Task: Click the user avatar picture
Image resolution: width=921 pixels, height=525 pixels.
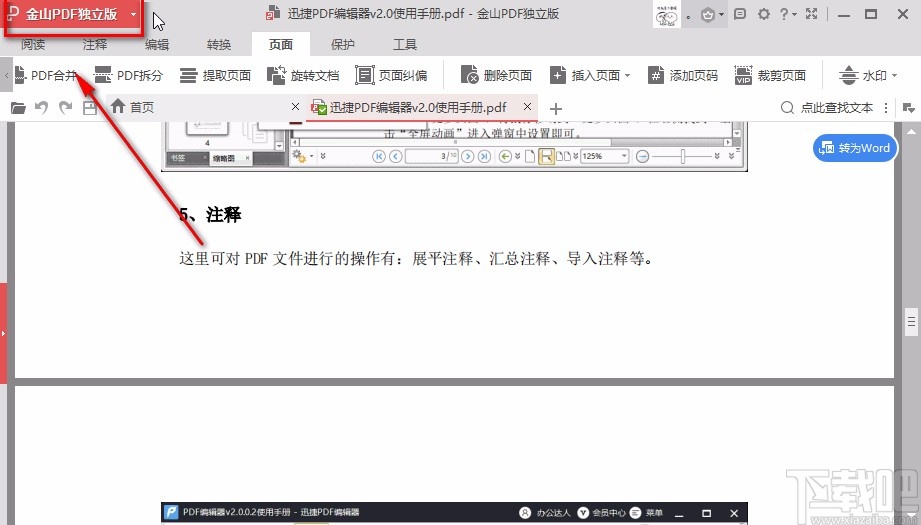Action: [667, 14]
